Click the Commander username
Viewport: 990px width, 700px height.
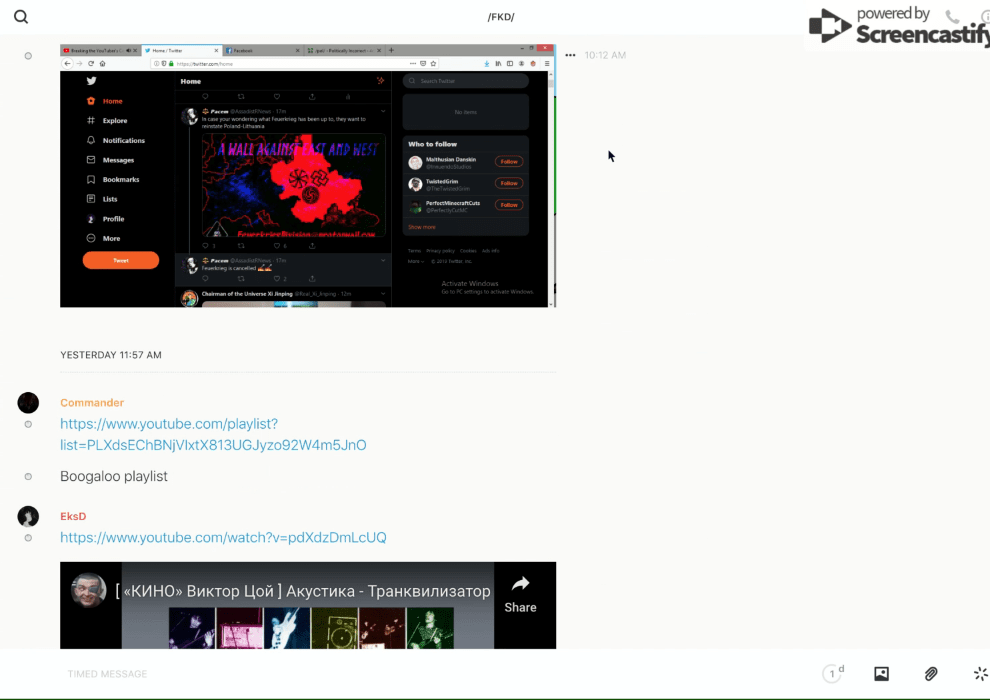pyautogui.click(x=92, y=403)
